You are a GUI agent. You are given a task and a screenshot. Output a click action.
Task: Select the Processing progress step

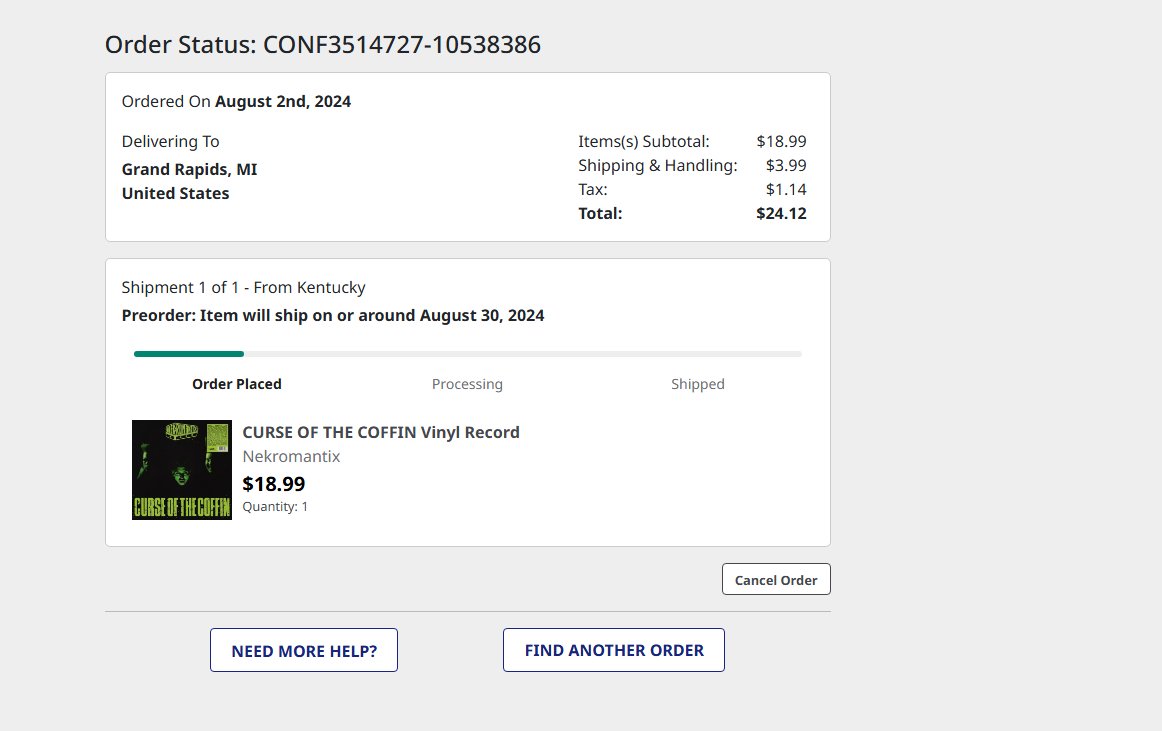[468, 384]
